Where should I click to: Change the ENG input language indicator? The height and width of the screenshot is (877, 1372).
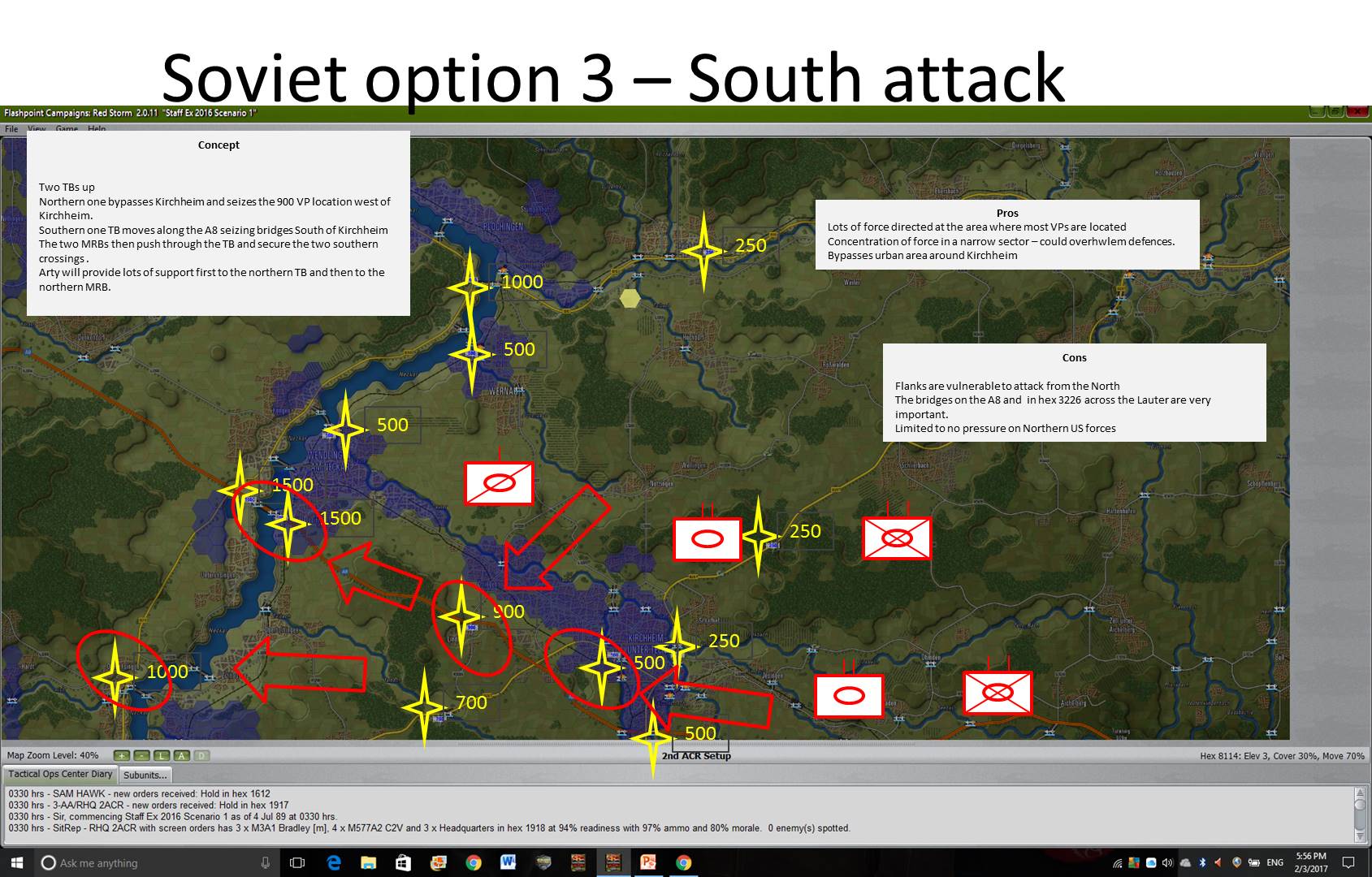coord(1275,862)
